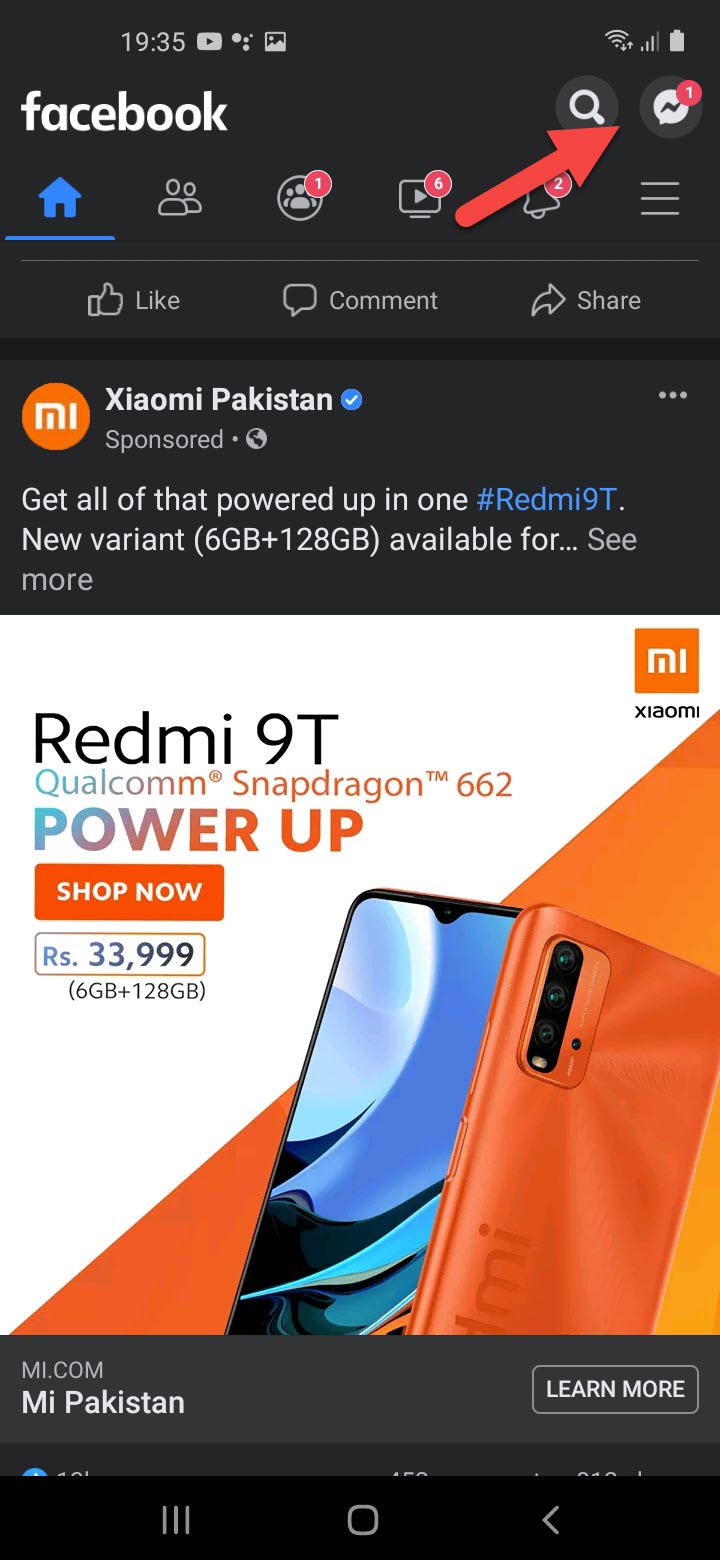Open the hamburger menu icon
The image size is (720, 1560).
coord(660,198)
